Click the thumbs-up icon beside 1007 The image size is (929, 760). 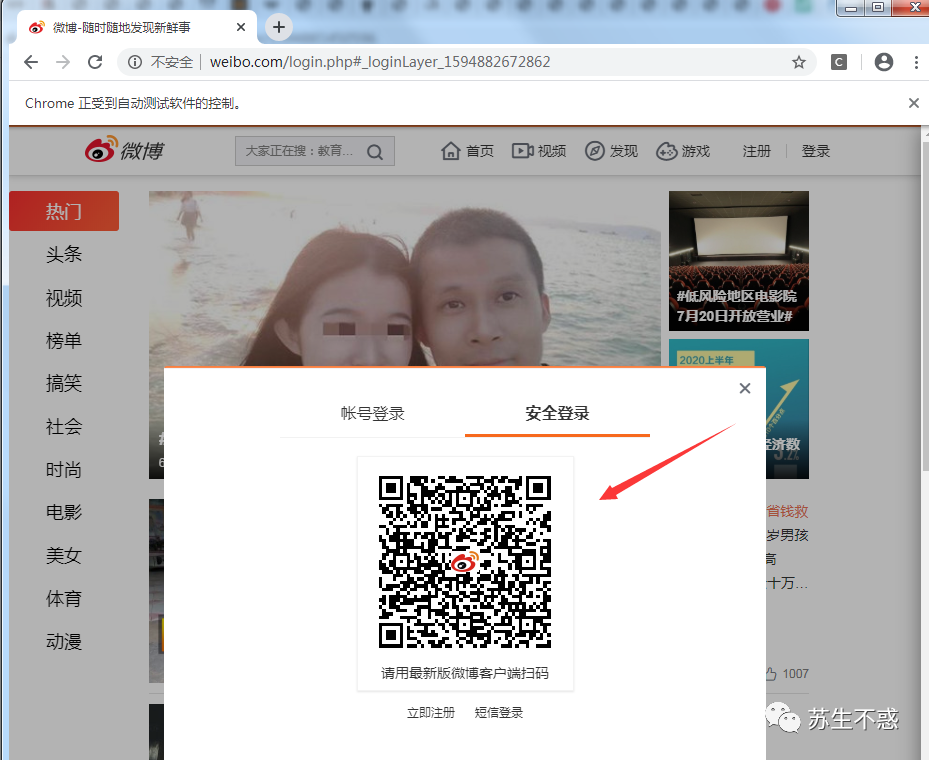[770, 674]
